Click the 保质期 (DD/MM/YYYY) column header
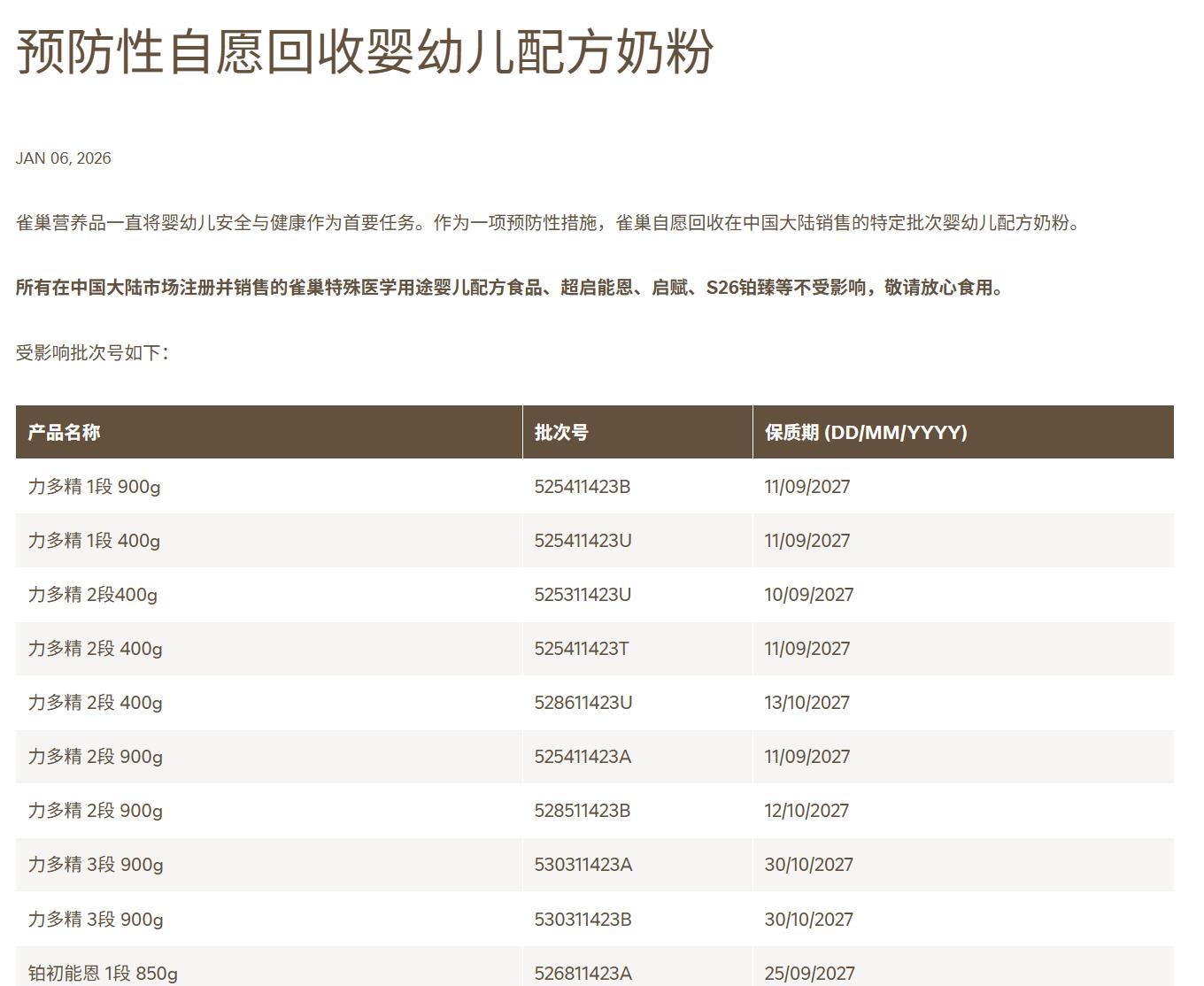The width and height of the screenshot is (1204, 986). (x=865, y=432)
